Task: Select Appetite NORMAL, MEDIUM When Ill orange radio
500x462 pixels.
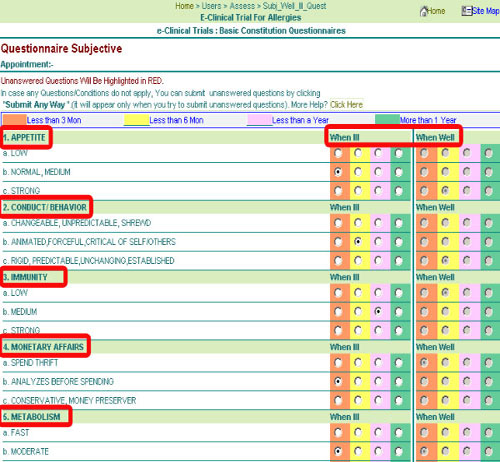Action: [x=338, y=172]
